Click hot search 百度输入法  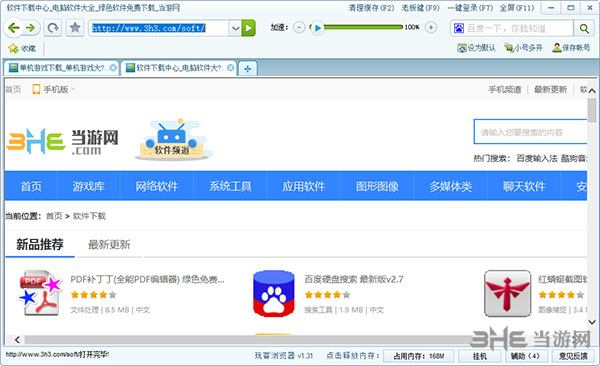pyautogui.click(x=536, y=158)
